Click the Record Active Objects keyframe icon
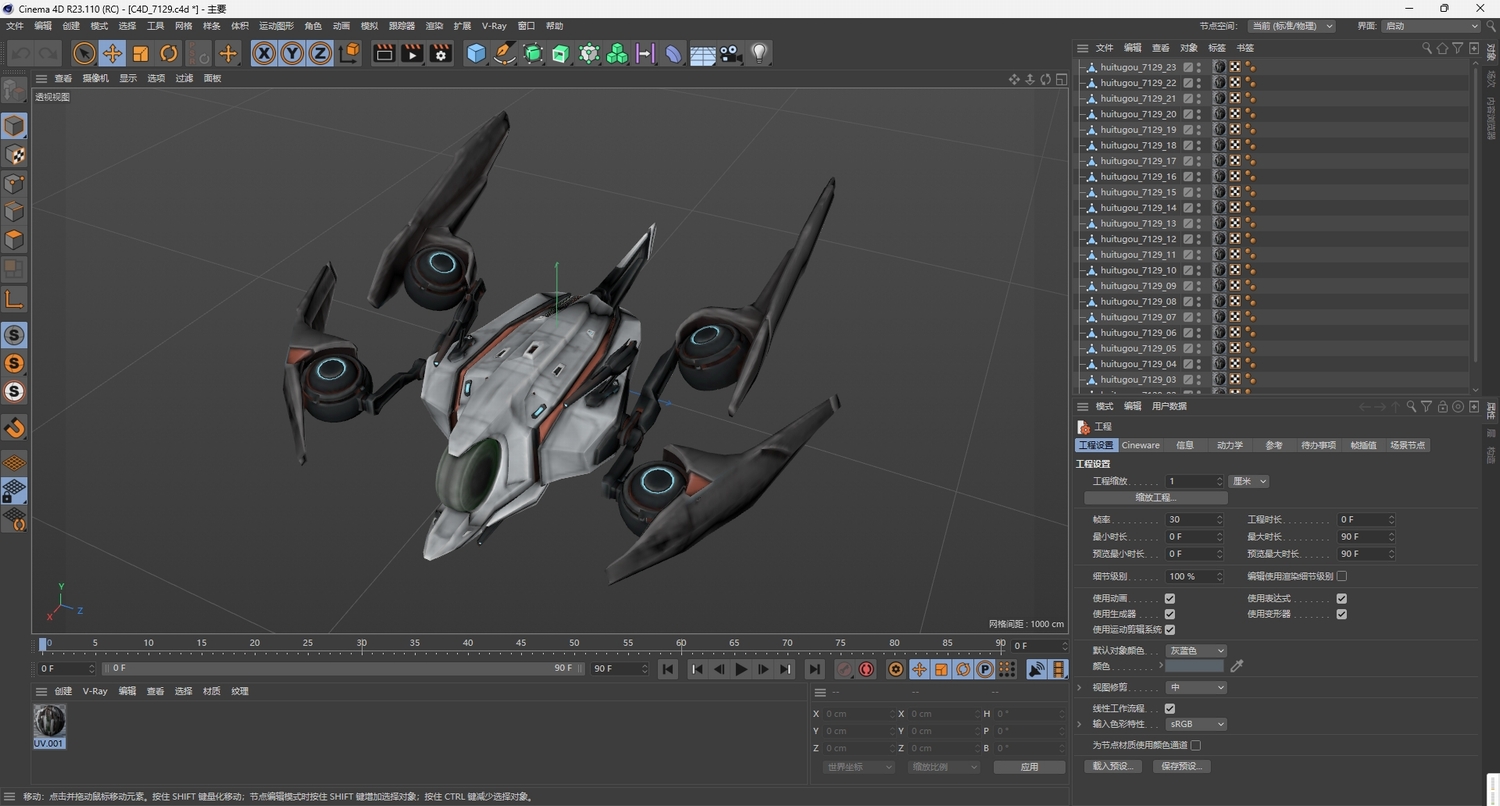1500x806 pixels. [843, 669]
